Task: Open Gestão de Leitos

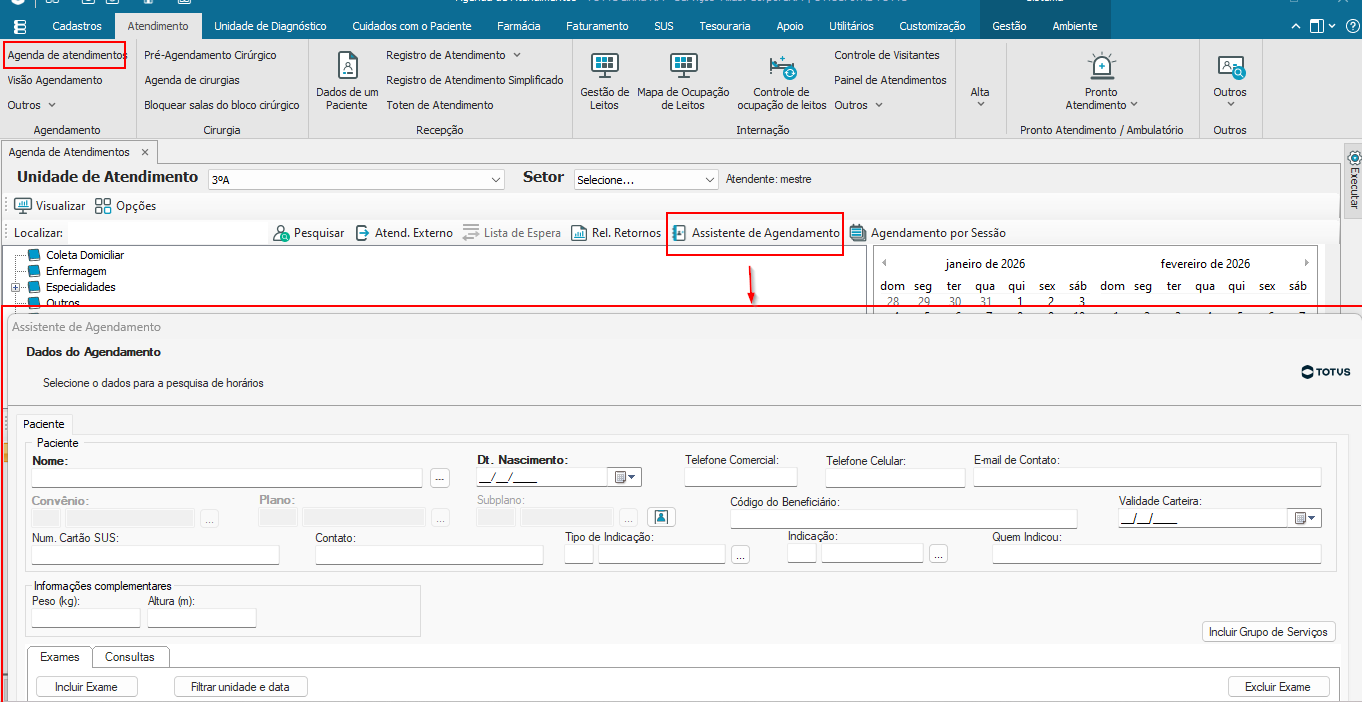Action: point(605,81)
